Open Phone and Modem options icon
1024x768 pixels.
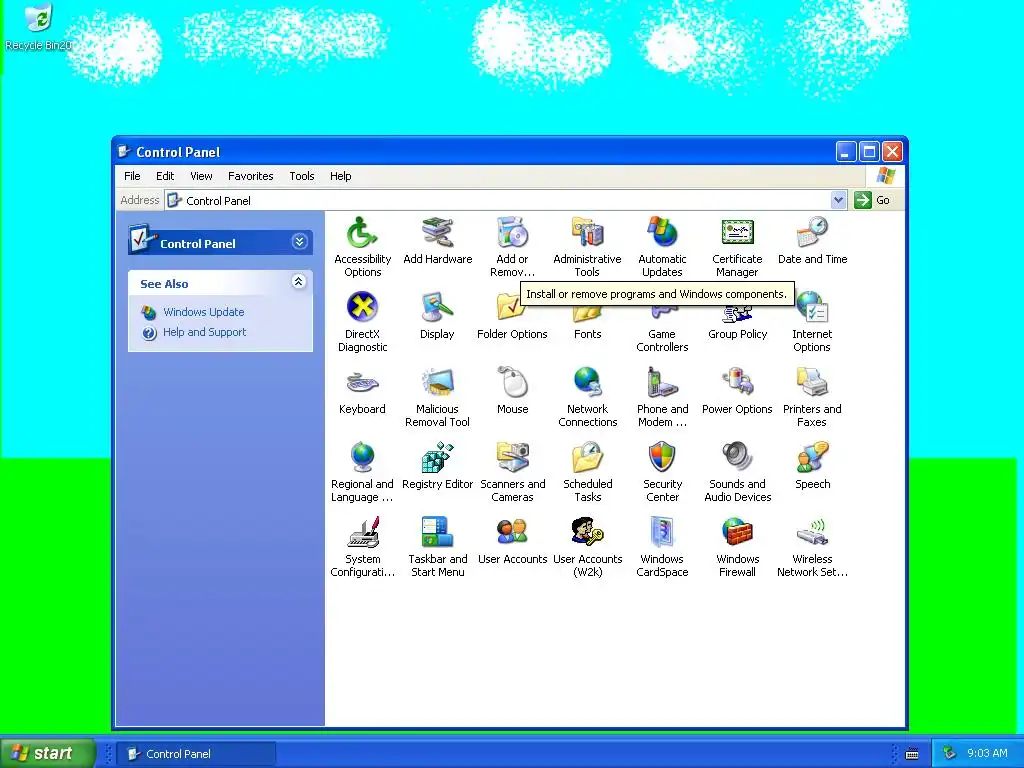click(662, 383)
